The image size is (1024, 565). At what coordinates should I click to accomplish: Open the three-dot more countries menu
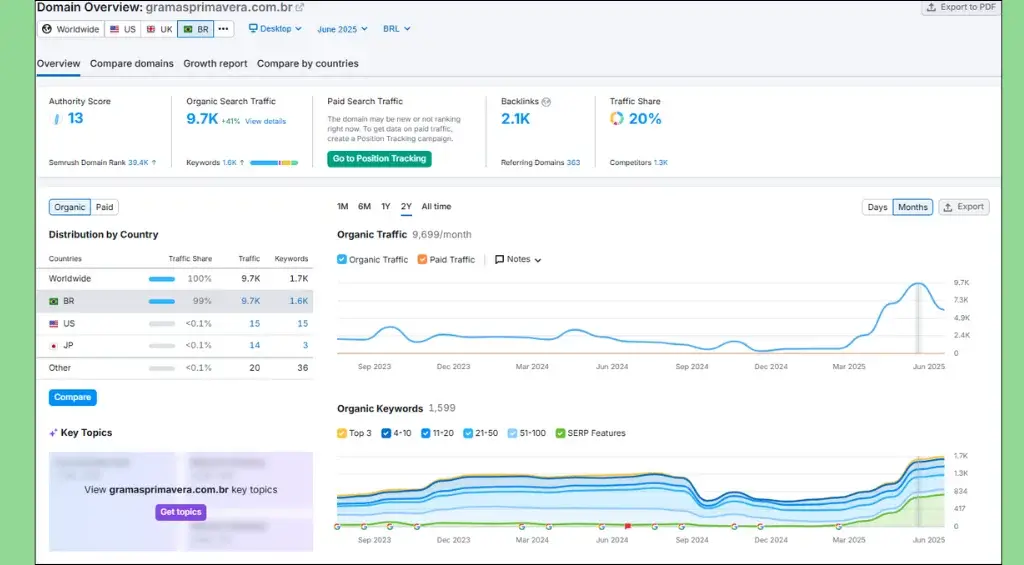click(x=223, y=29)
